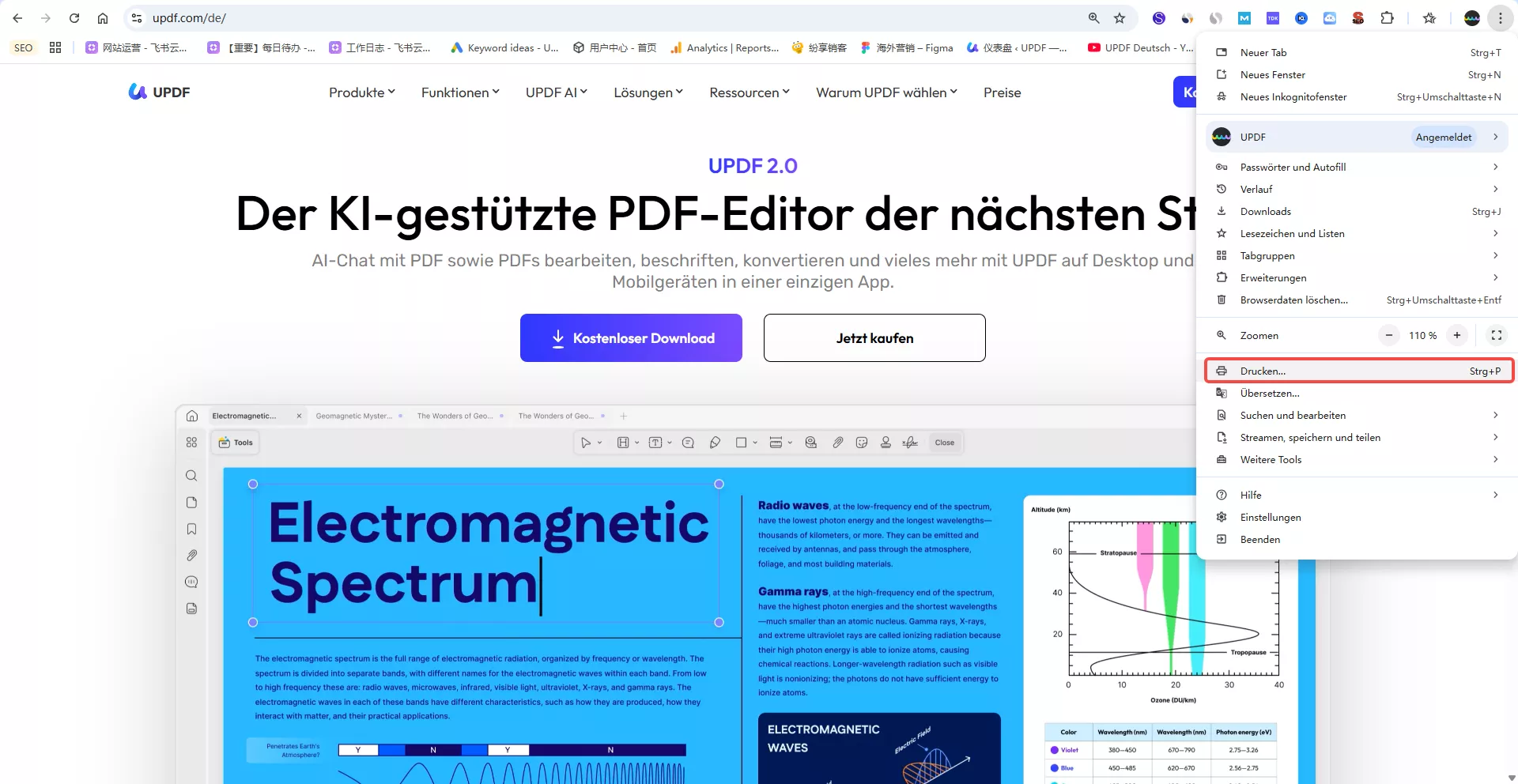The width and height of the screenshot is (1518, 784).
Task: Open page thumbnails in the left sidebar
Action: tap(191, 502)
